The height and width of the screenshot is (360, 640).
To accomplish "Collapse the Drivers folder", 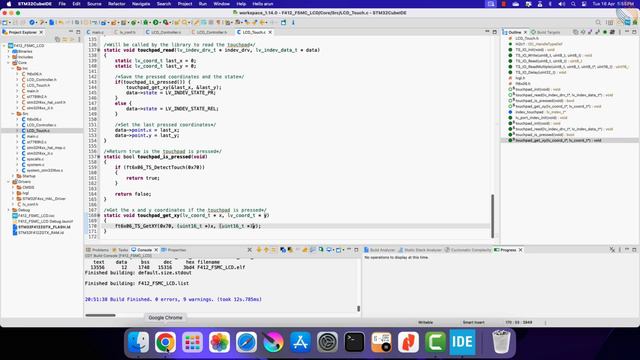I will [x=9, y=182].
